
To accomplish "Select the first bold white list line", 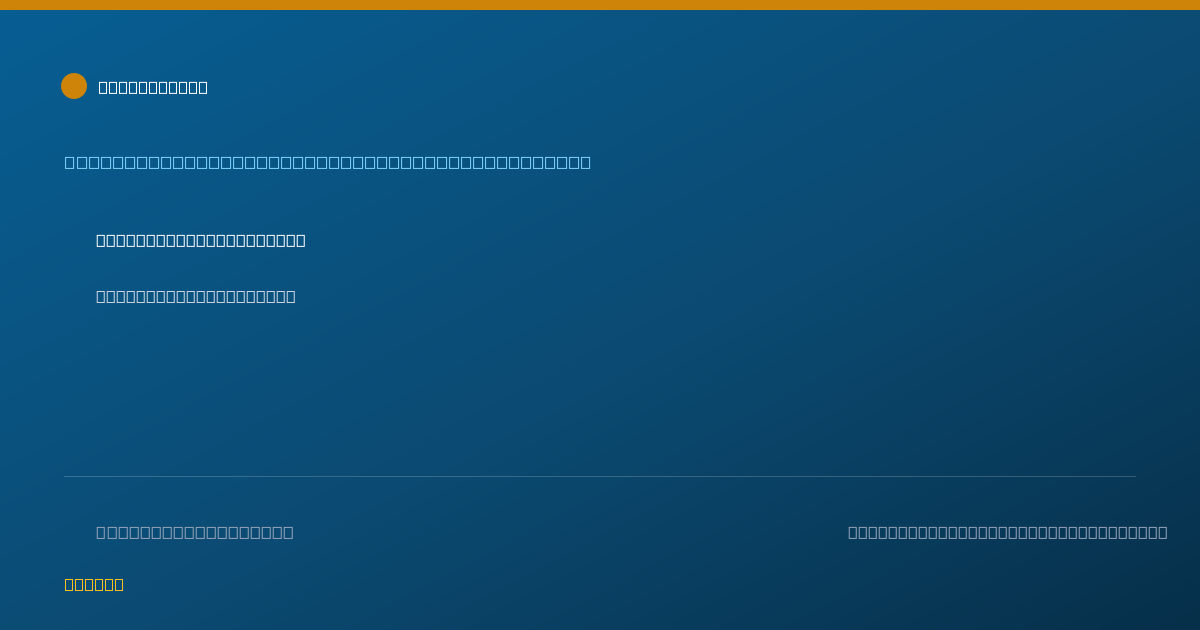I will point(201,240).
